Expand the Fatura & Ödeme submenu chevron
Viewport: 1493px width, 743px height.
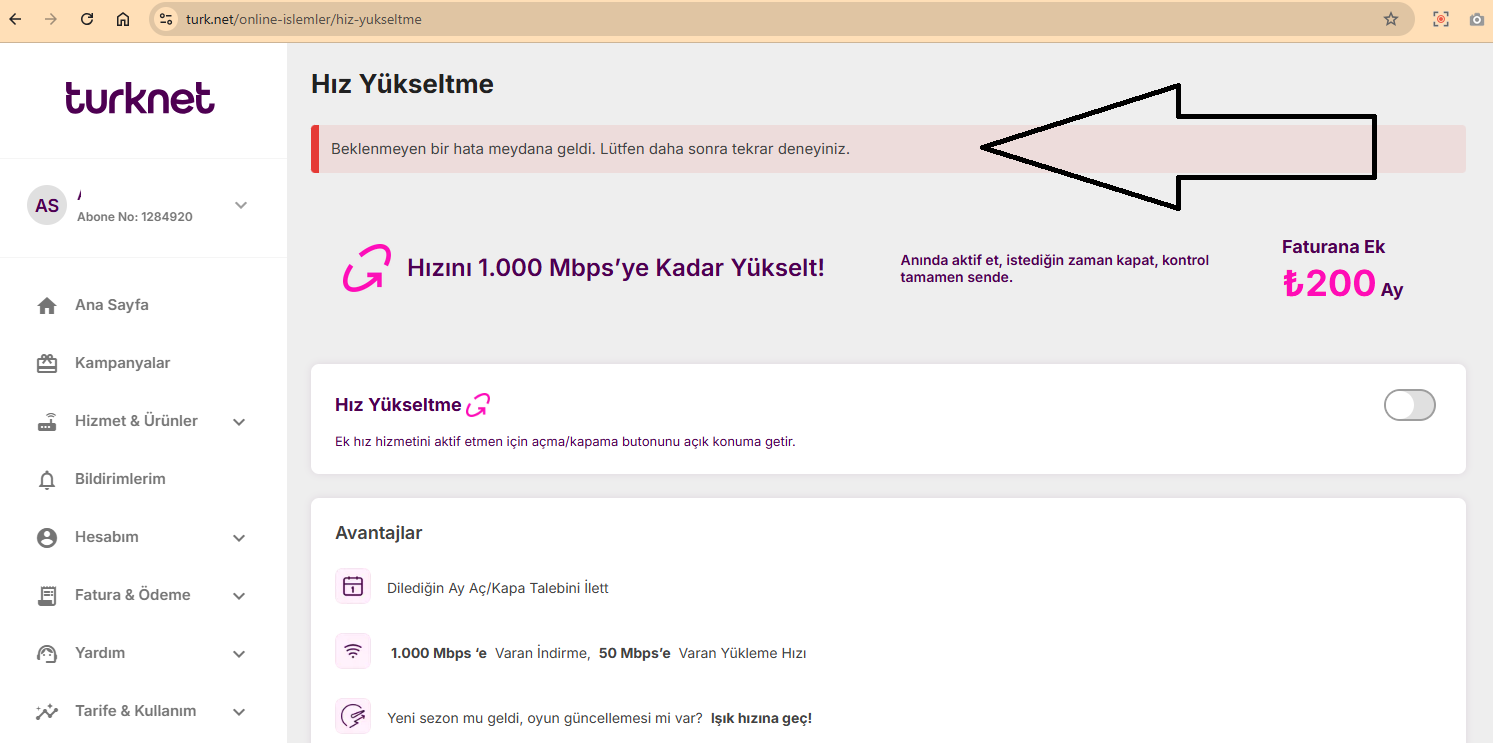[x=239, y=596]
